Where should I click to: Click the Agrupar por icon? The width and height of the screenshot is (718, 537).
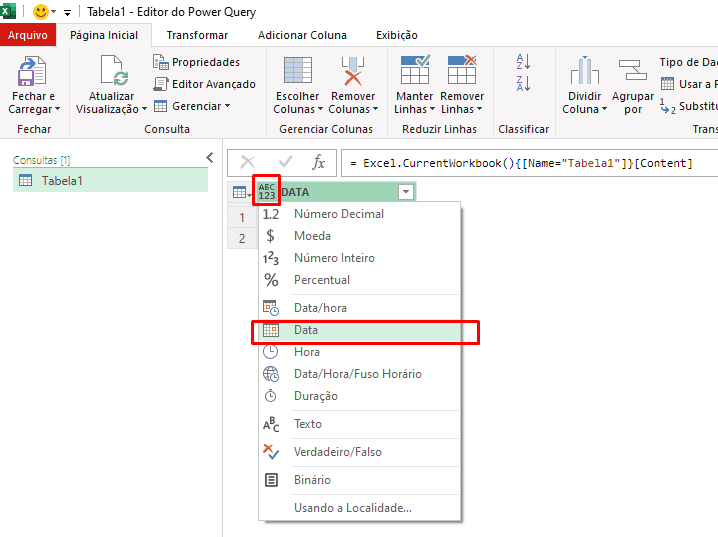point(632,70)
